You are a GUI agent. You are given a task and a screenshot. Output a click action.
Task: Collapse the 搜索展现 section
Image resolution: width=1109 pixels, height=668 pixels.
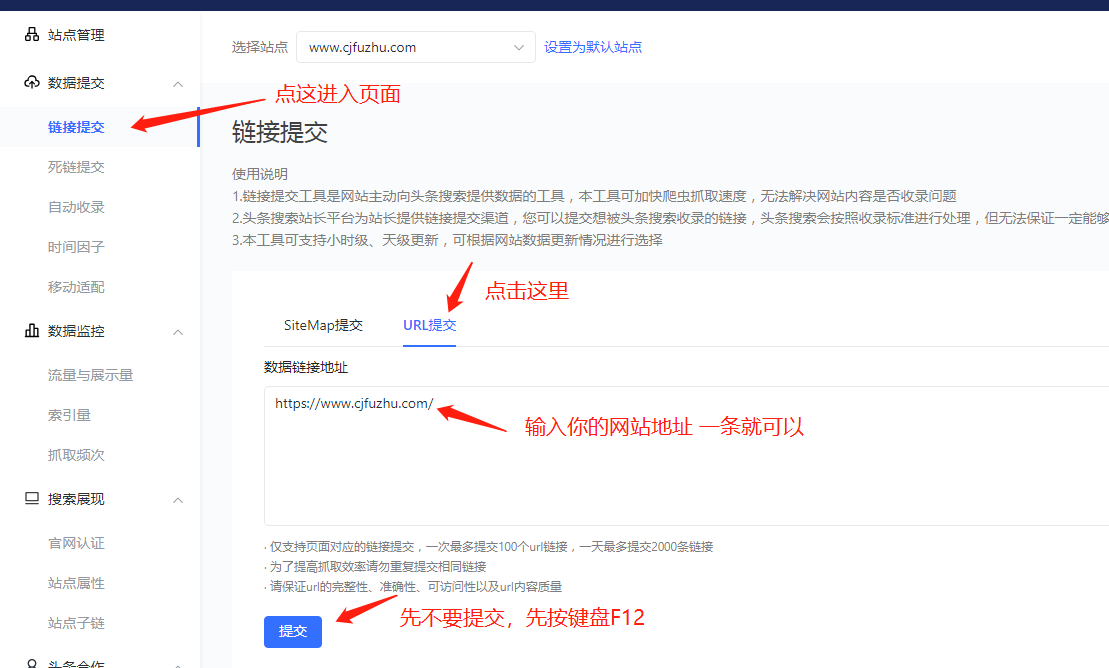click(177, 498)
